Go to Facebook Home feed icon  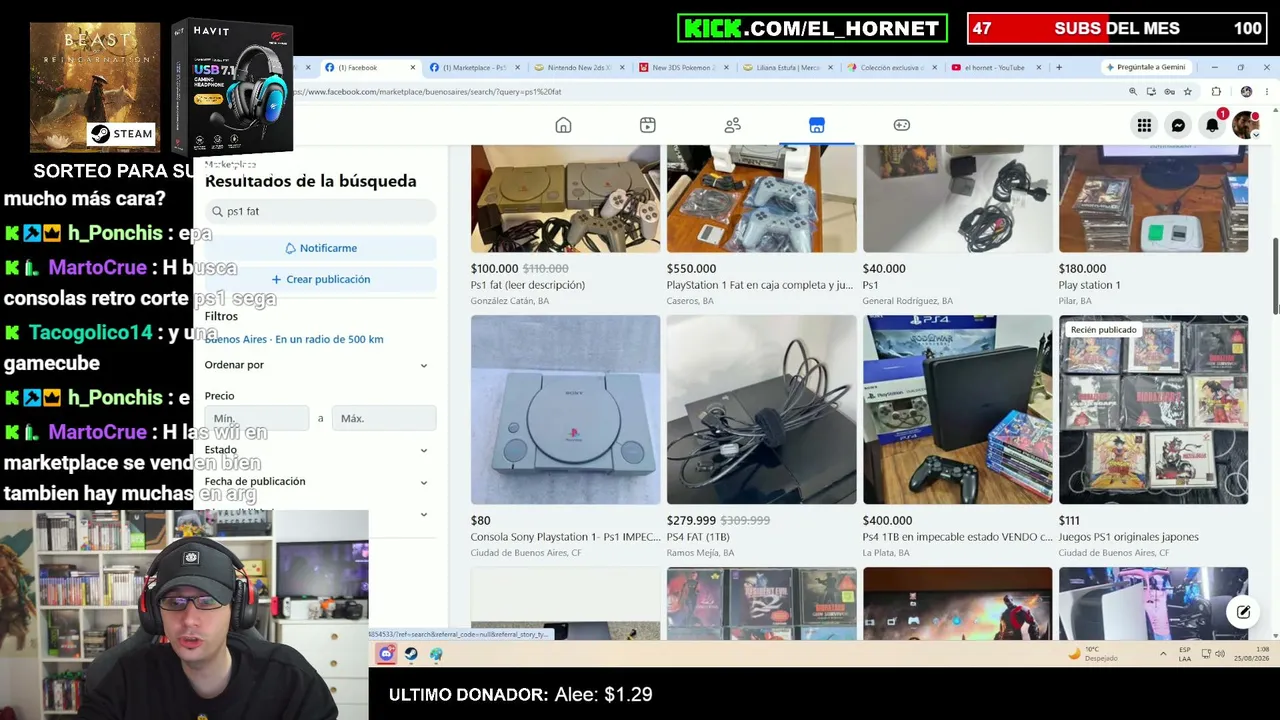click(x=563, y=125)
